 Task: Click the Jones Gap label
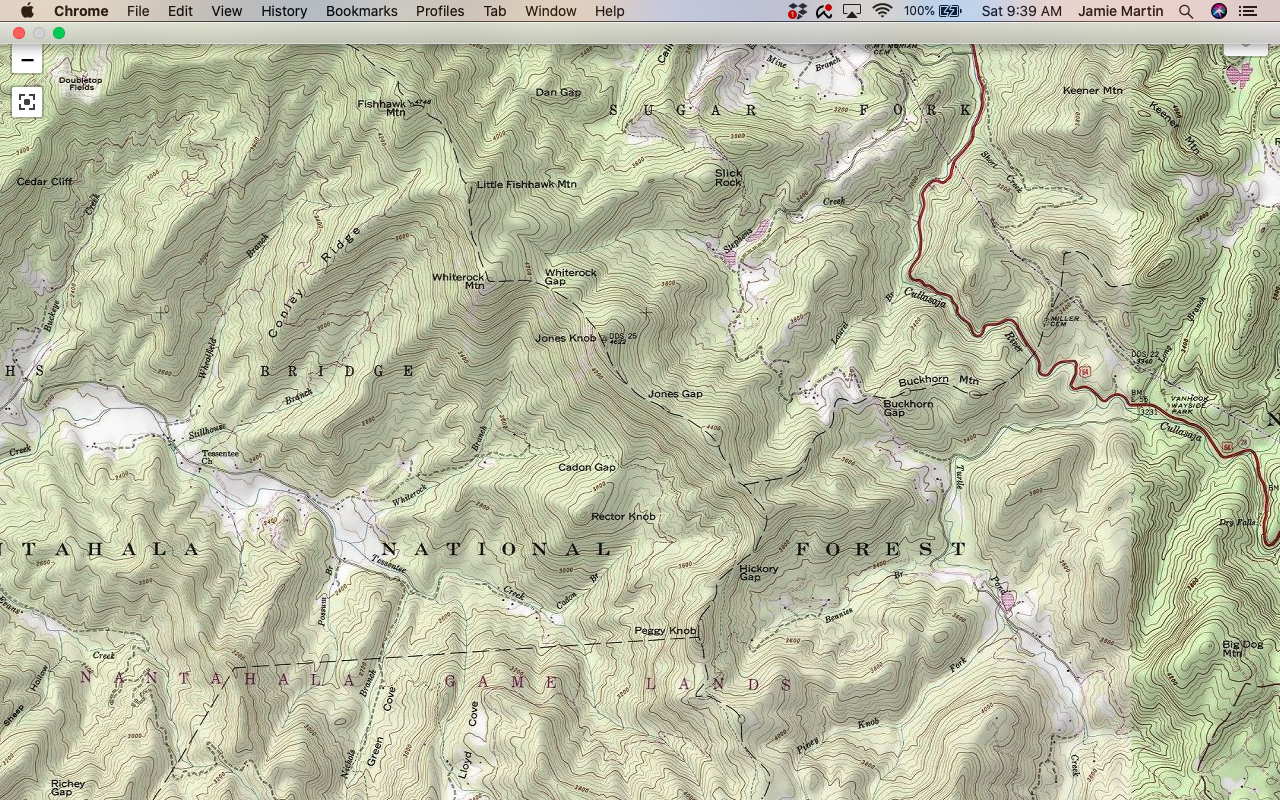(675, 394)
